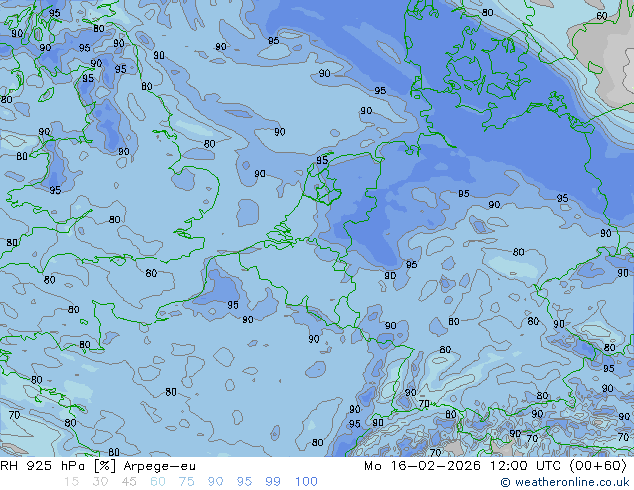Click the legend value 95
634x490 pixels.
[x=244, y=482]
